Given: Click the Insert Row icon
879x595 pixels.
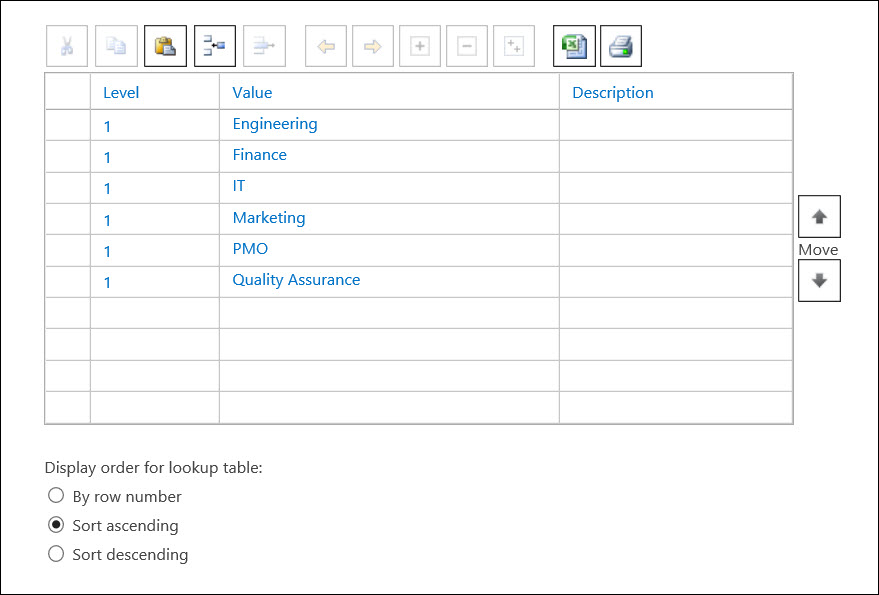Looking at the screenshot, I should [215, 46].
